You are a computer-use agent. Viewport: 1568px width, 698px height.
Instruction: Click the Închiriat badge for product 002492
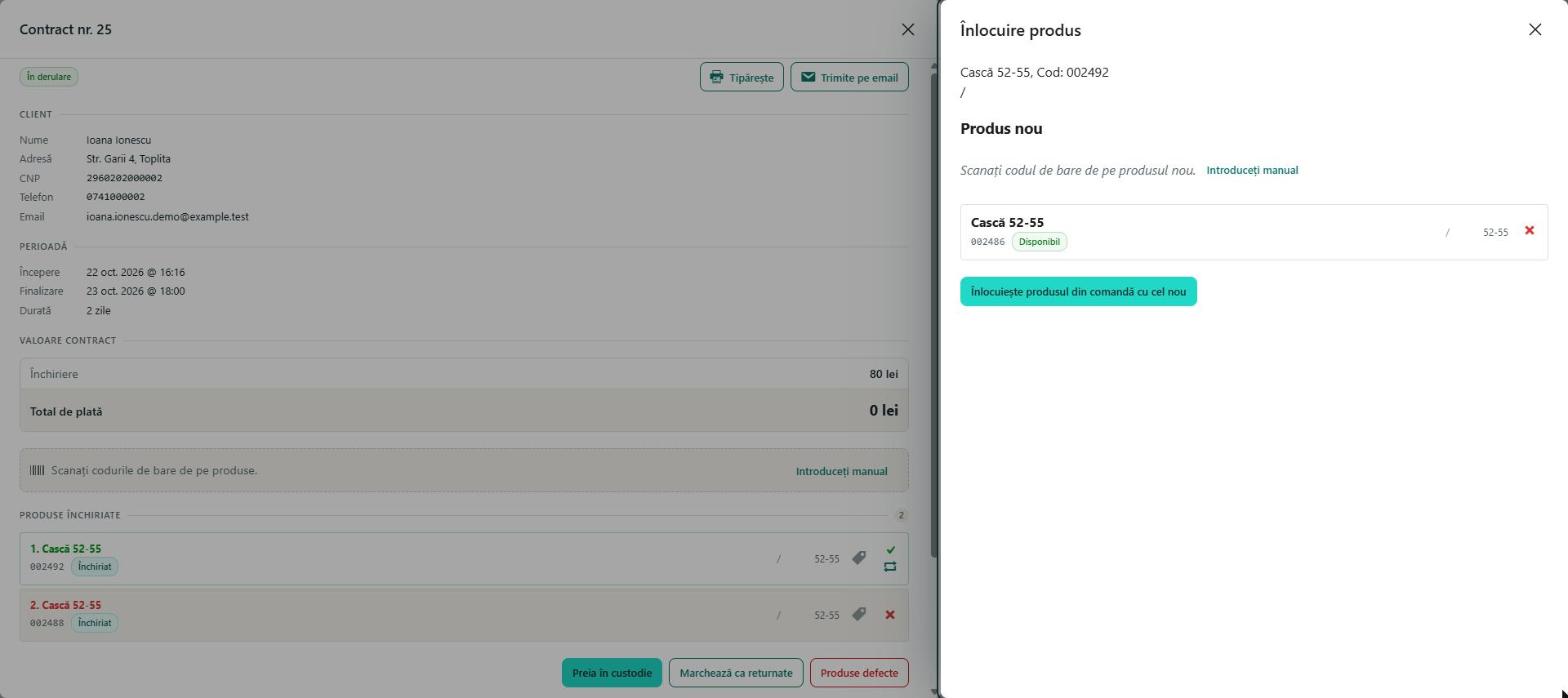coord(95,567)
